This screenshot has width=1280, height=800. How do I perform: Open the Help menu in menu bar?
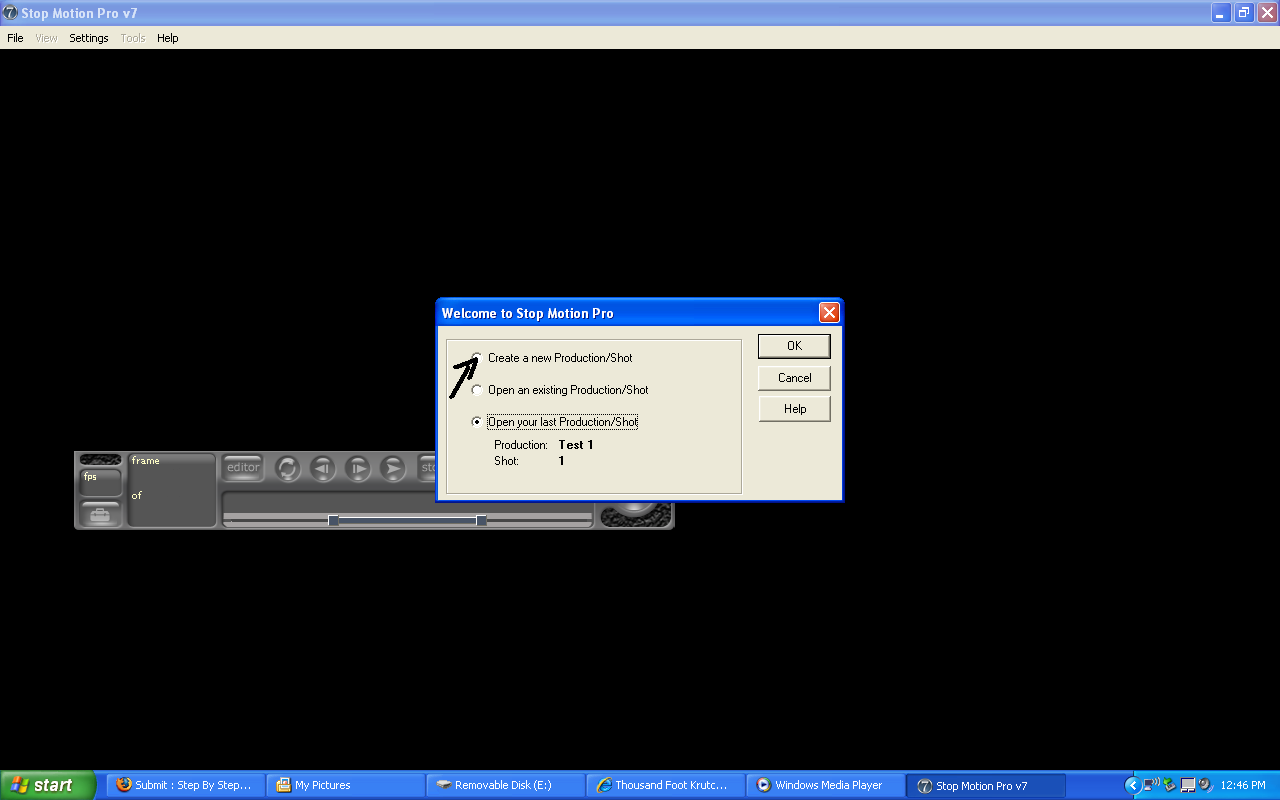168,38
